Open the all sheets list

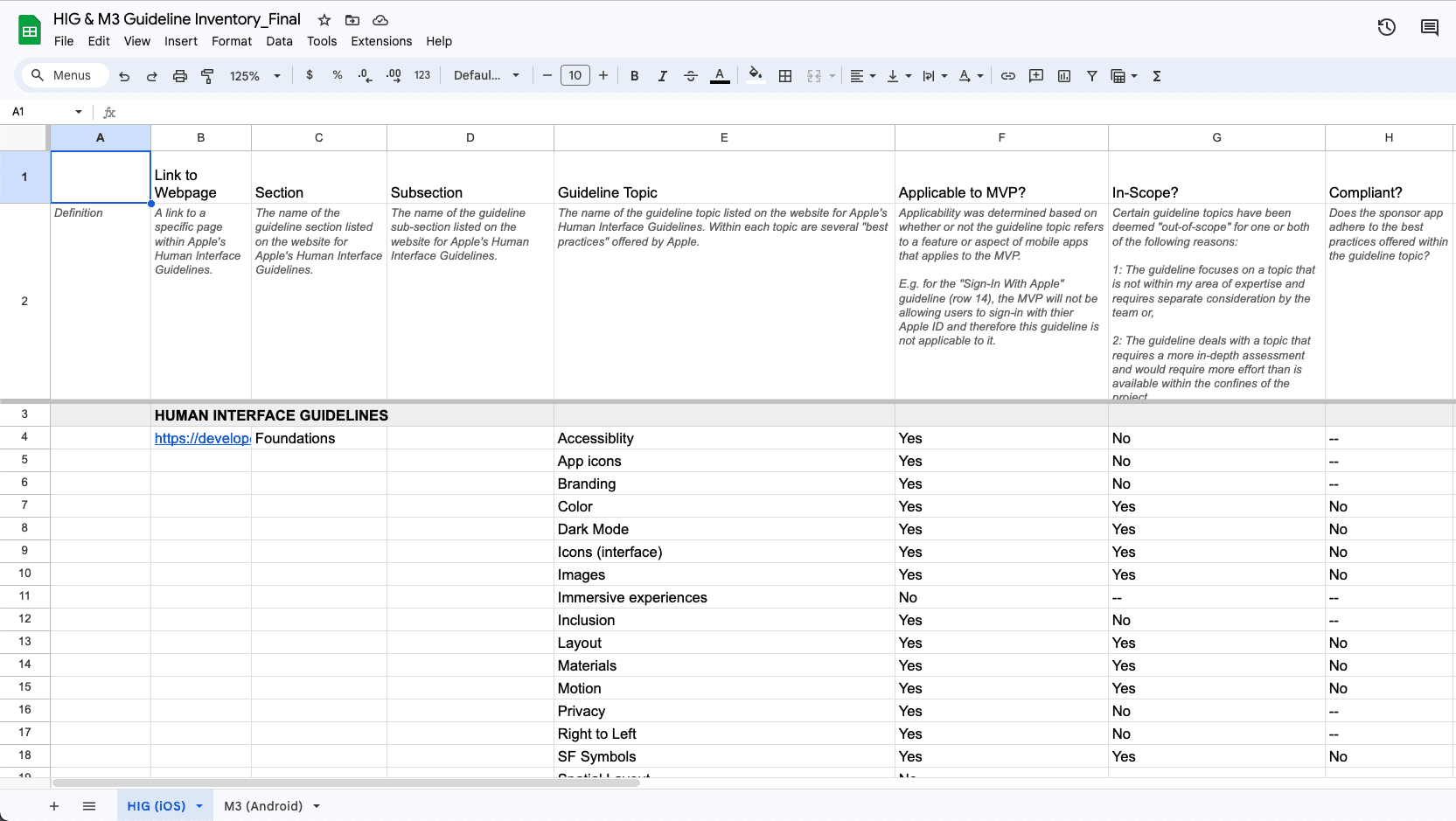coord(89,806)
